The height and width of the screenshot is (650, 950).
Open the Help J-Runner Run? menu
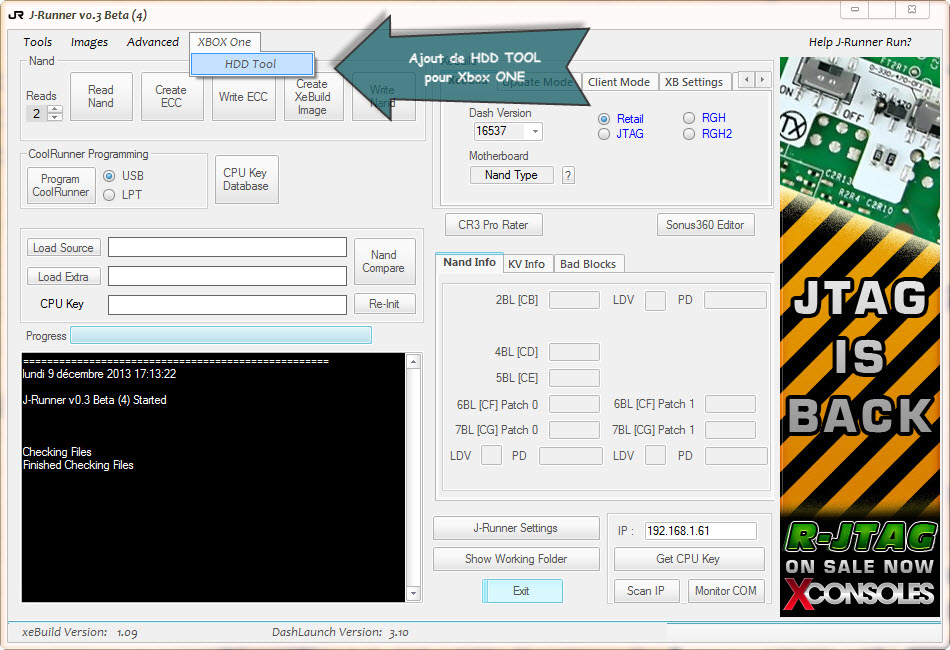[860, 42]
